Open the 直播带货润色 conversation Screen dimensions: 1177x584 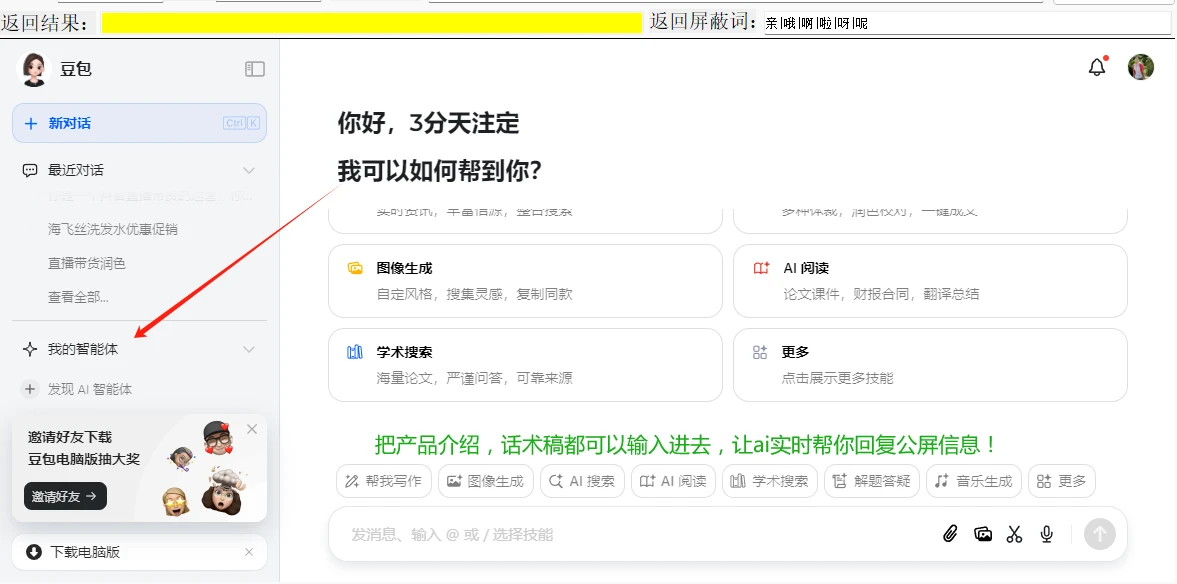click(87, 263)
